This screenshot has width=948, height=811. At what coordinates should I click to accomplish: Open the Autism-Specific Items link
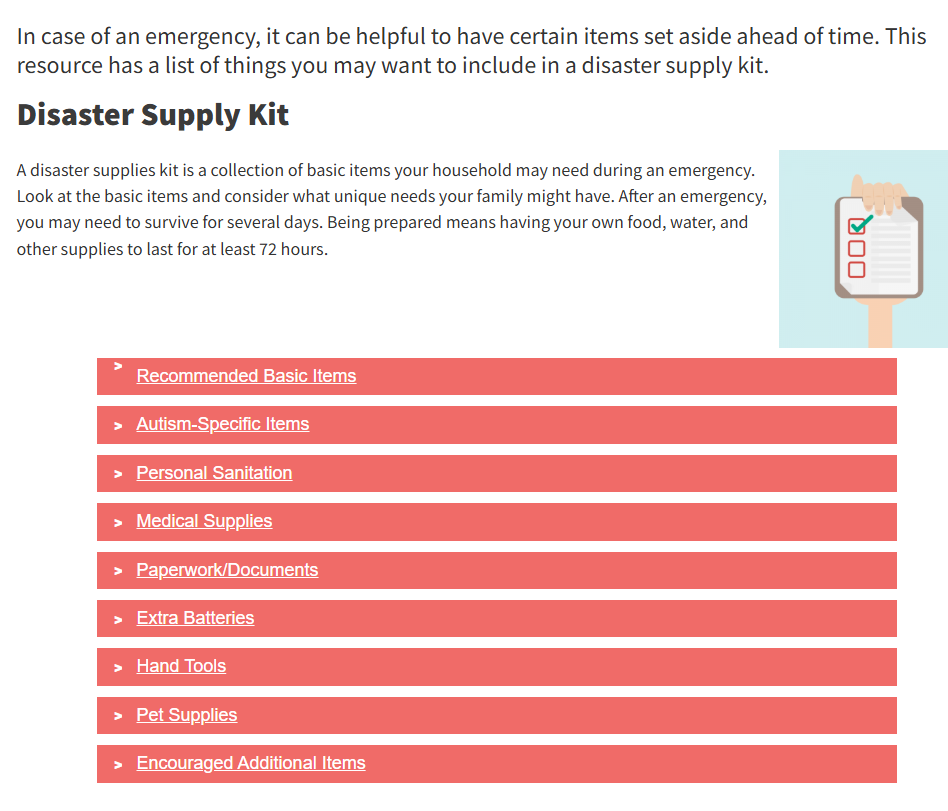[x=222, y=424]
